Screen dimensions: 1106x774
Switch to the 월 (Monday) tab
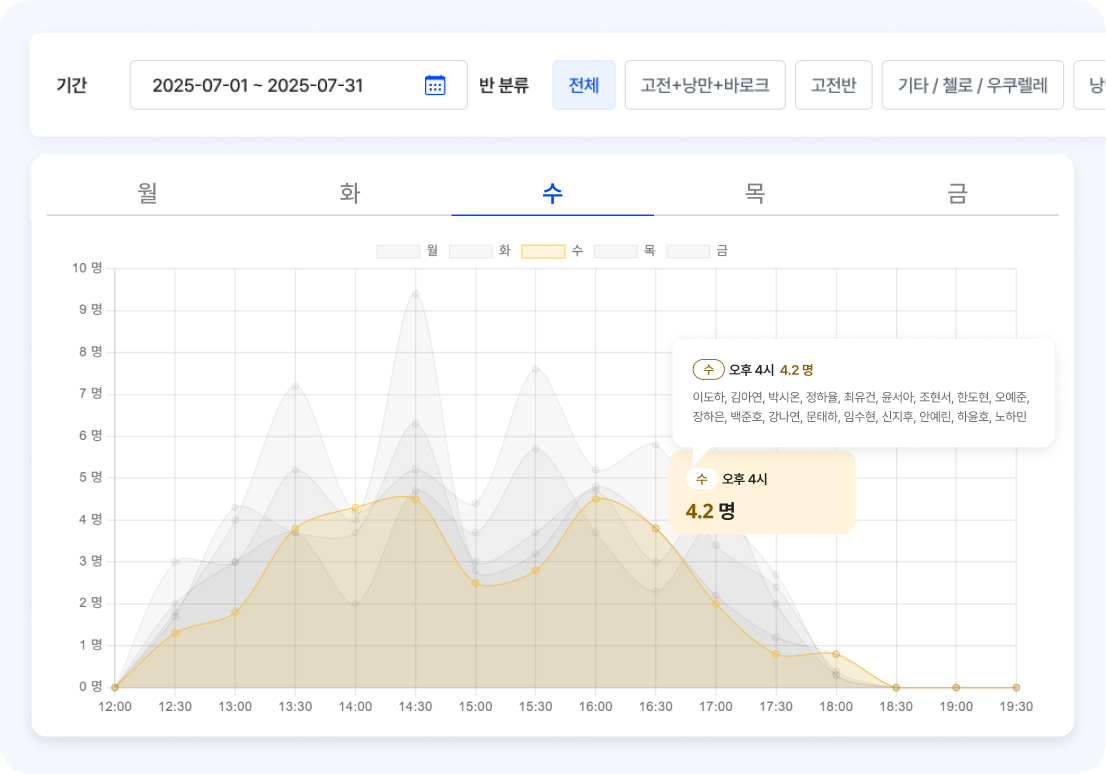[x=148, y=193]
